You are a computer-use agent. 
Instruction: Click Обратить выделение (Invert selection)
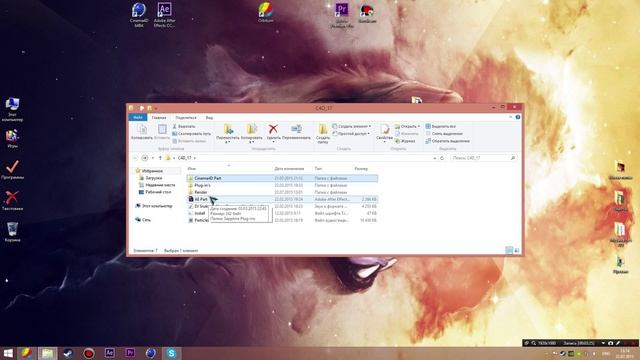coord(447,141)
